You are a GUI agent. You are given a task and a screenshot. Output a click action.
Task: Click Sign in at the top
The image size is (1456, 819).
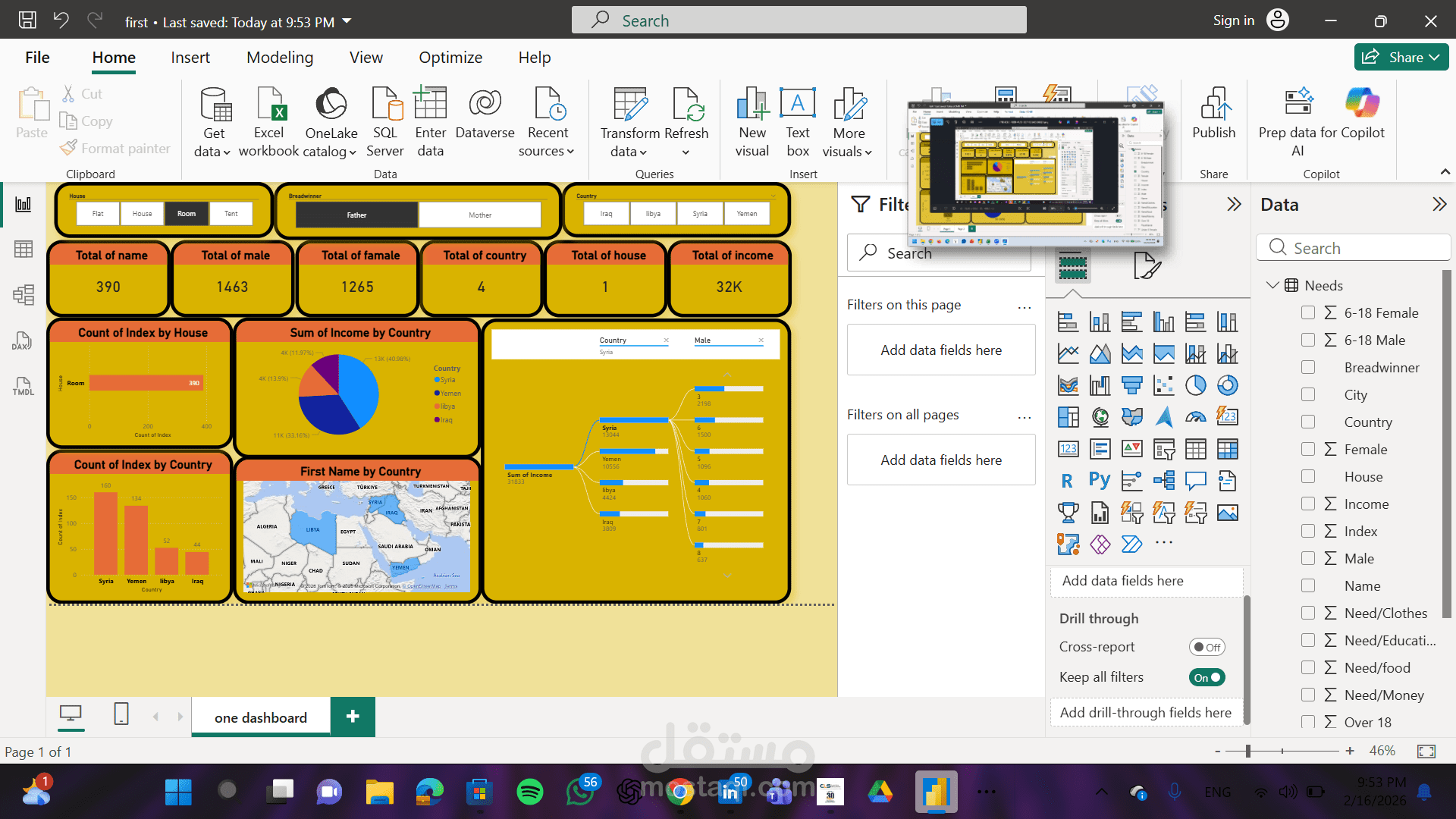click(x=1233, y=20)
